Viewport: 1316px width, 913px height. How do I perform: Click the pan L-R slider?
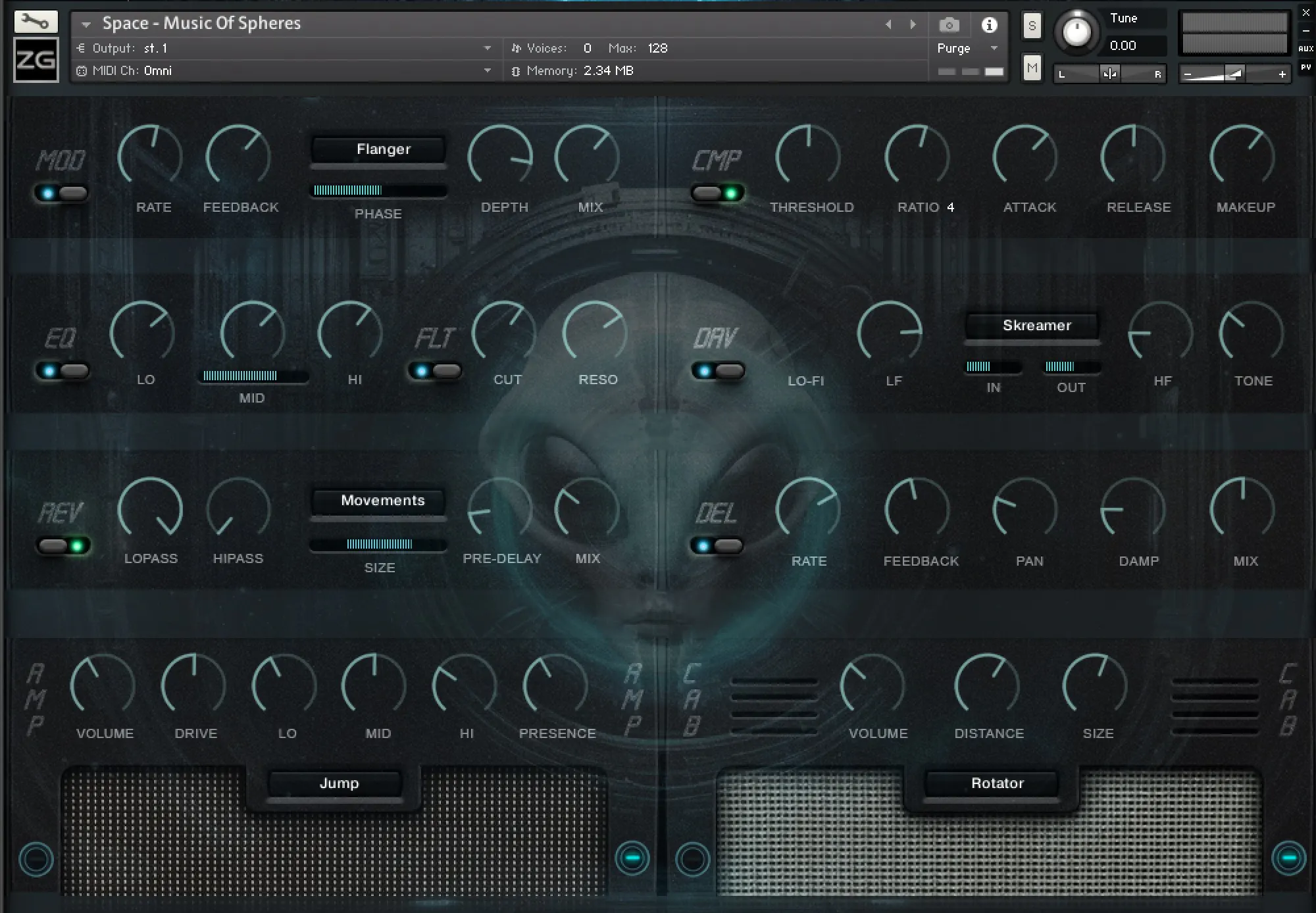(1109, 74)
